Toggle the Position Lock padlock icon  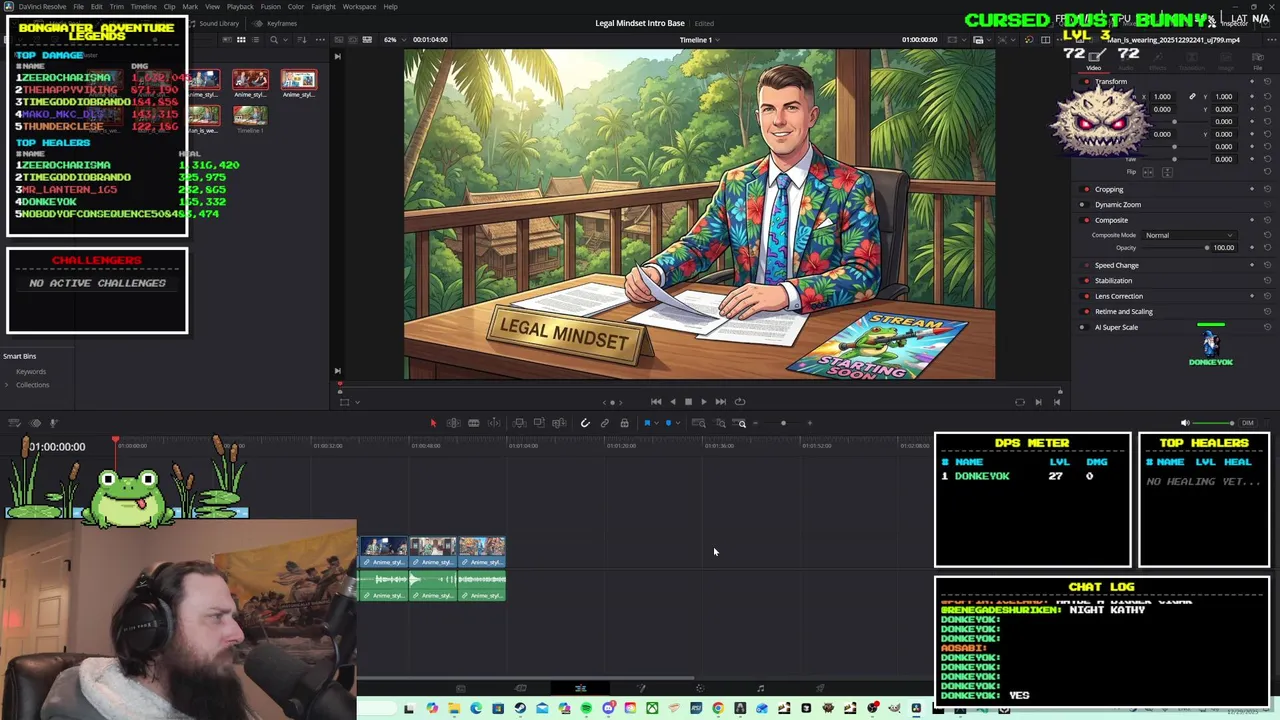tap(624, 423)
